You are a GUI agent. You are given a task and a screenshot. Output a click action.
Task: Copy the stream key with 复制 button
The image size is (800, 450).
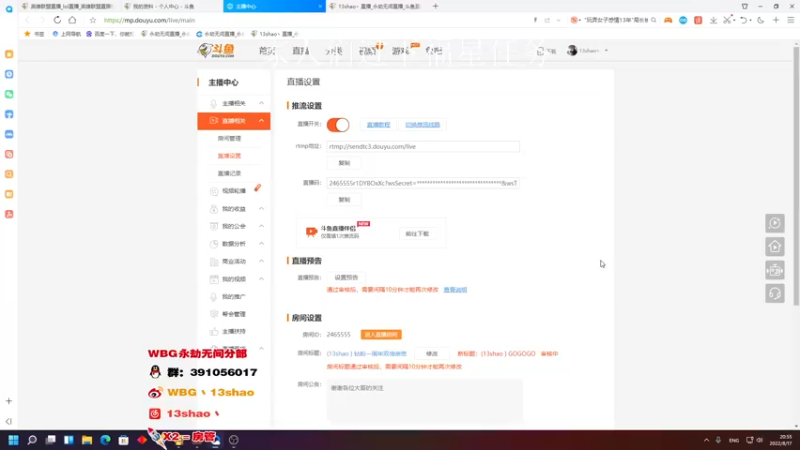(x=344, y=199)
